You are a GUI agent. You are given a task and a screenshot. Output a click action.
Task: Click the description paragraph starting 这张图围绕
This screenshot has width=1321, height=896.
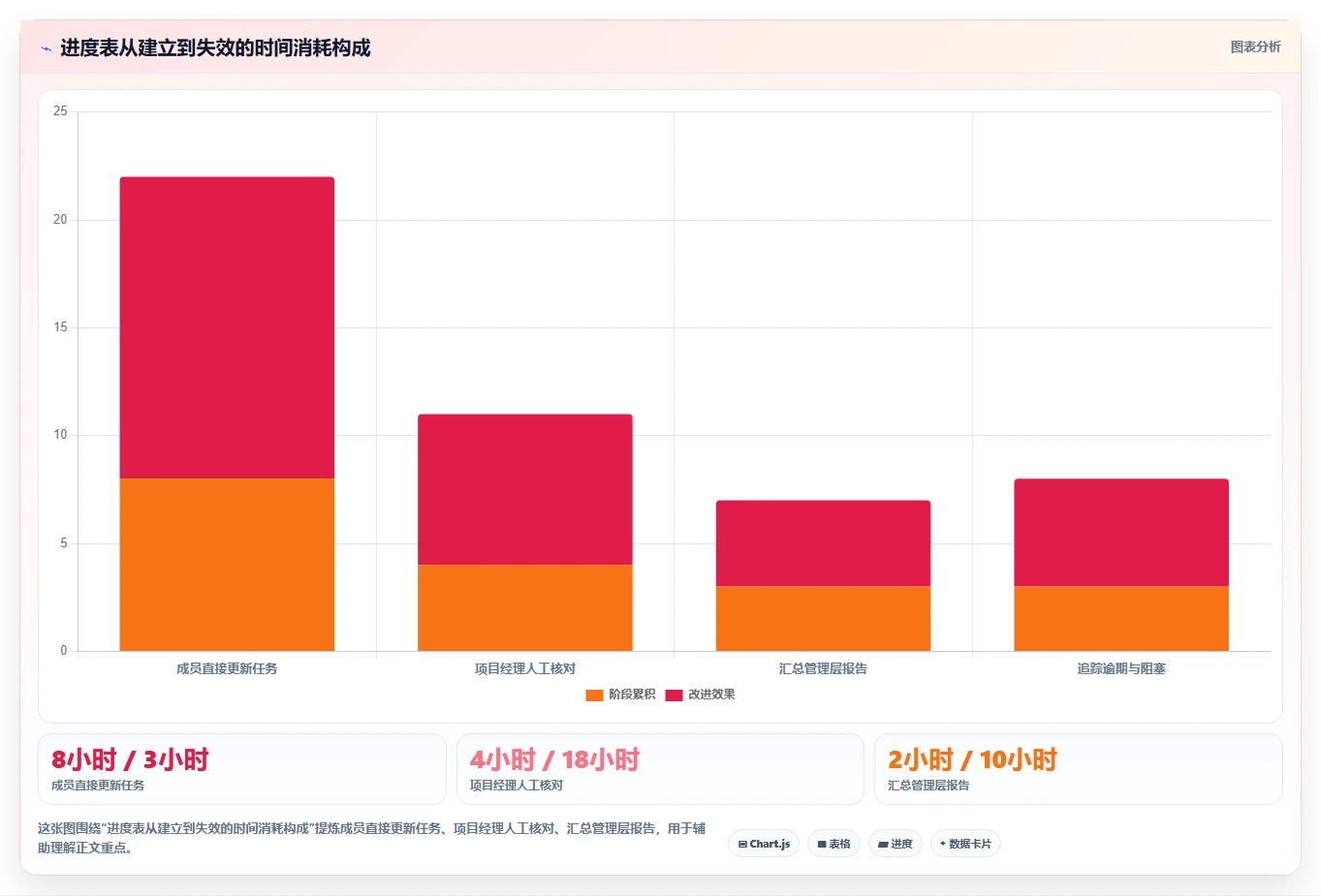[x=372, y=838]
